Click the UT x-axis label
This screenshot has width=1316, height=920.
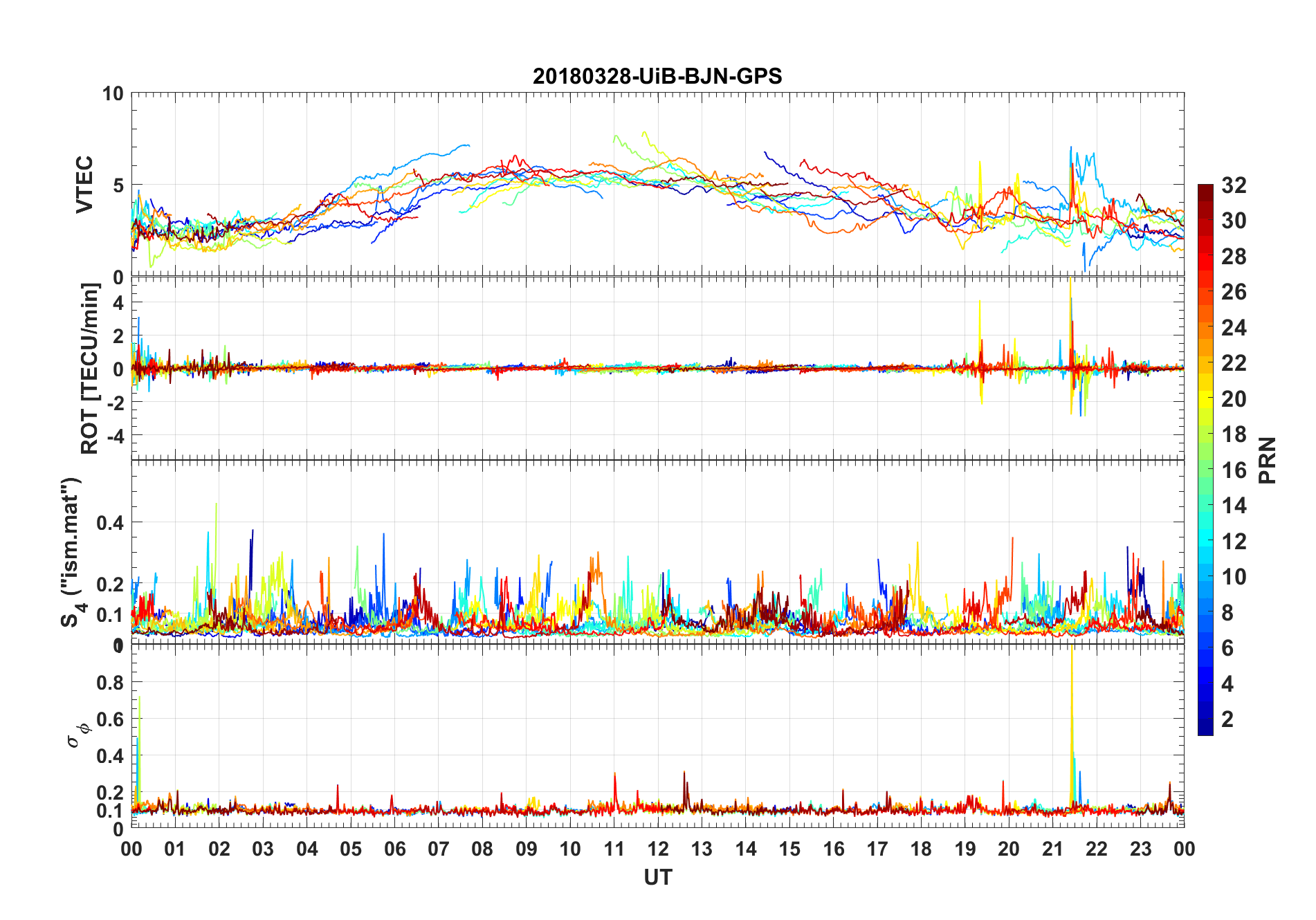658,878
